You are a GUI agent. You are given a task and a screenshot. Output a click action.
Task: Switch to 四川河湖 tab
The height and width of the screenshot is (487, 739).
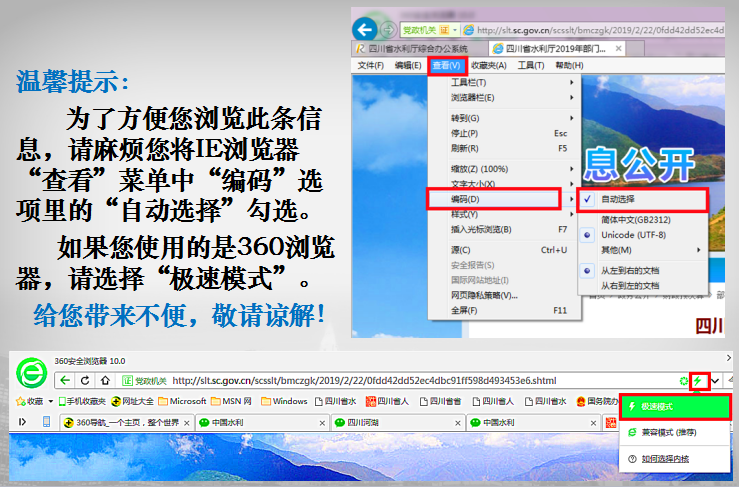[397, 422]
